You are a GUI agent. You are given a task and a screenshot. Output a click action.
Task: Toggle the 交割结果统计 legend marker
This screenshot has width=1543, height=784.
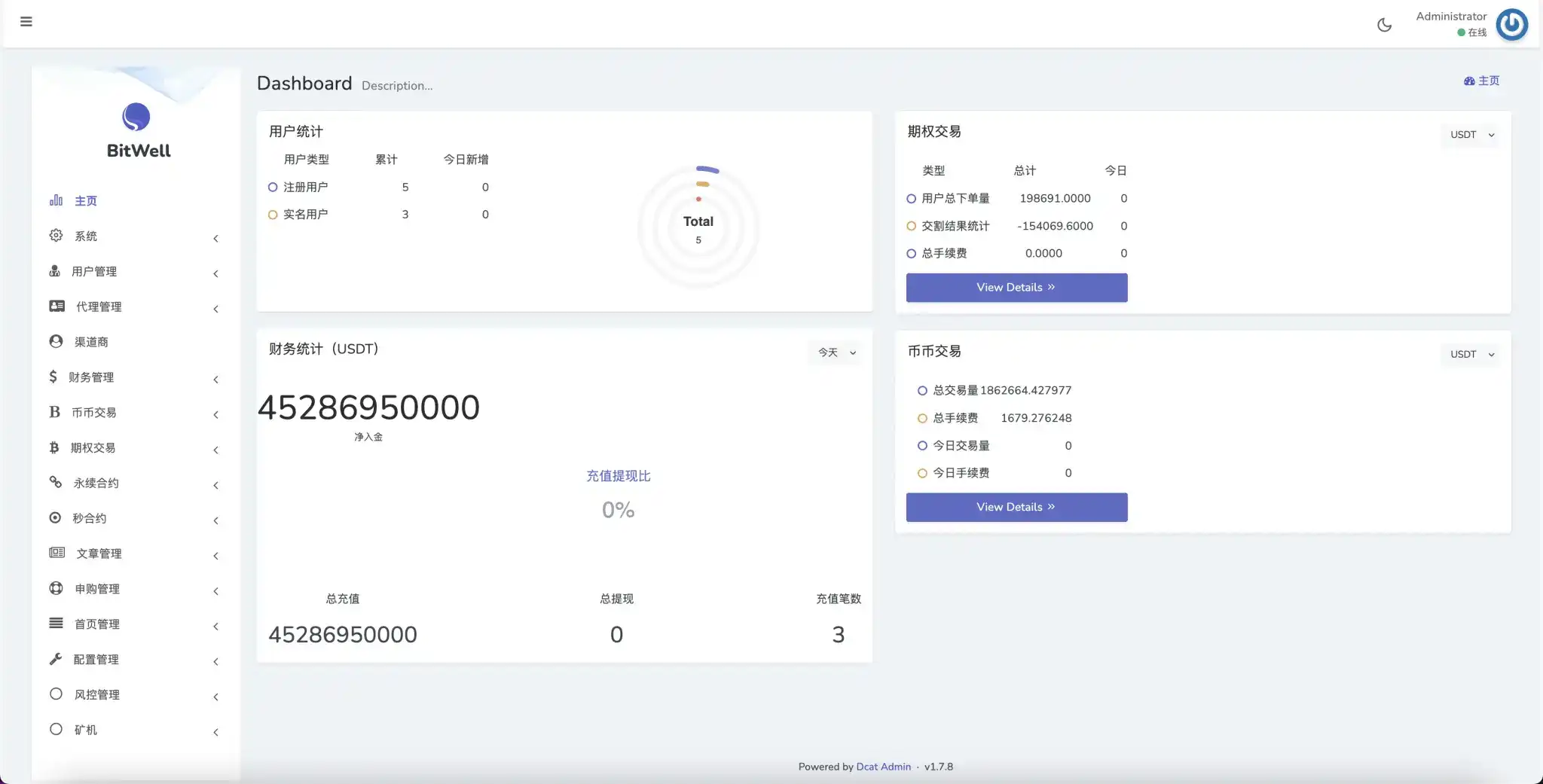(x=911, y=226)
